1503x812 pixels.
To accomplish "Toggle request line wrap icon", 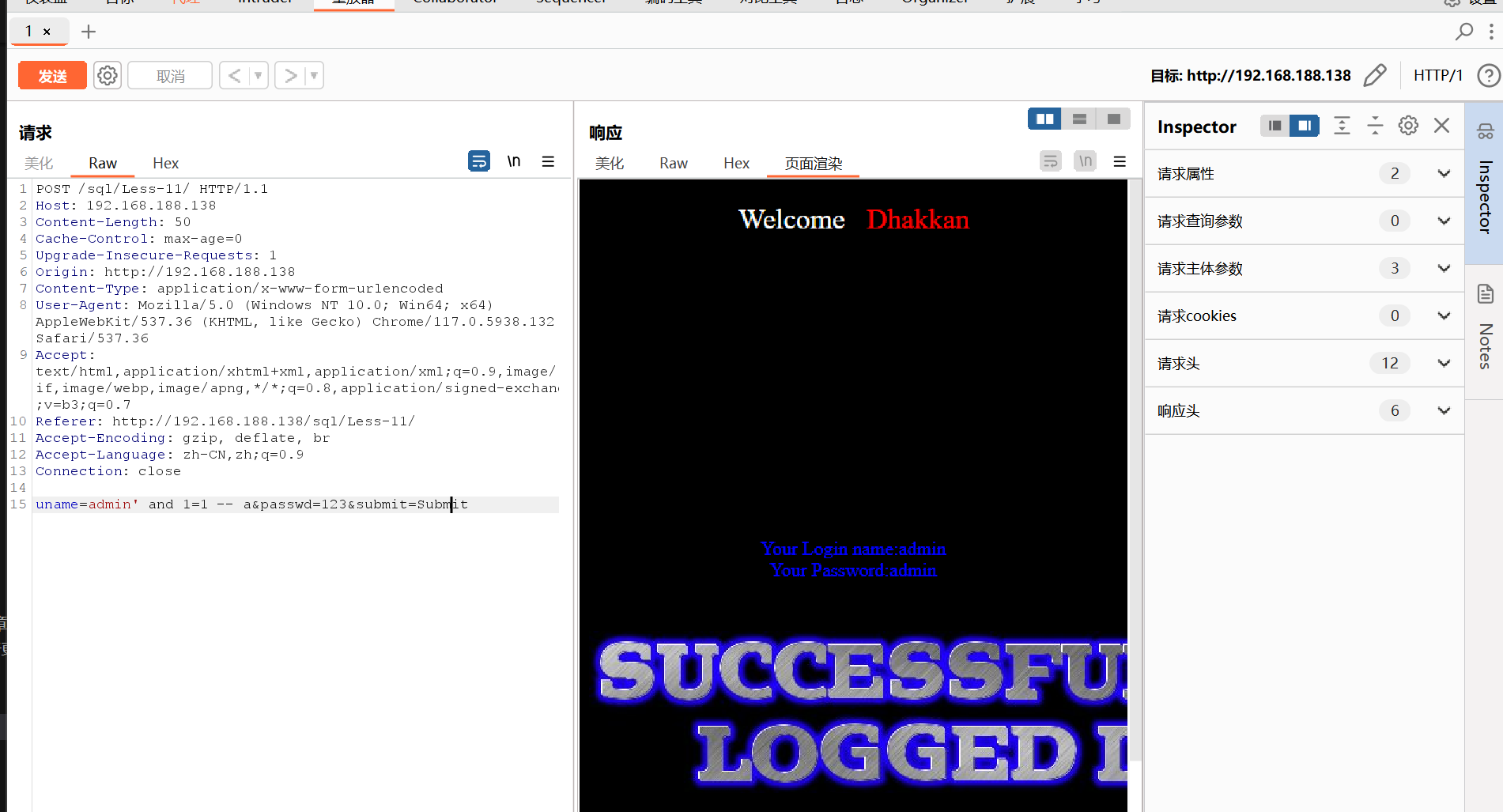I will (479, 161).
